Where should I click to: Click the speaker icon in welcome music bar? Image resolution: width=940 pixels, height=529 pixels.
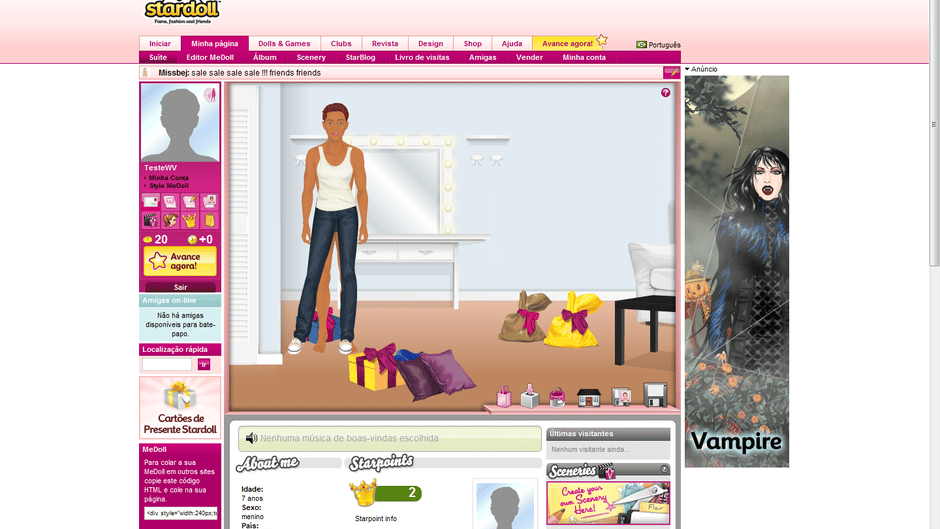251,438
